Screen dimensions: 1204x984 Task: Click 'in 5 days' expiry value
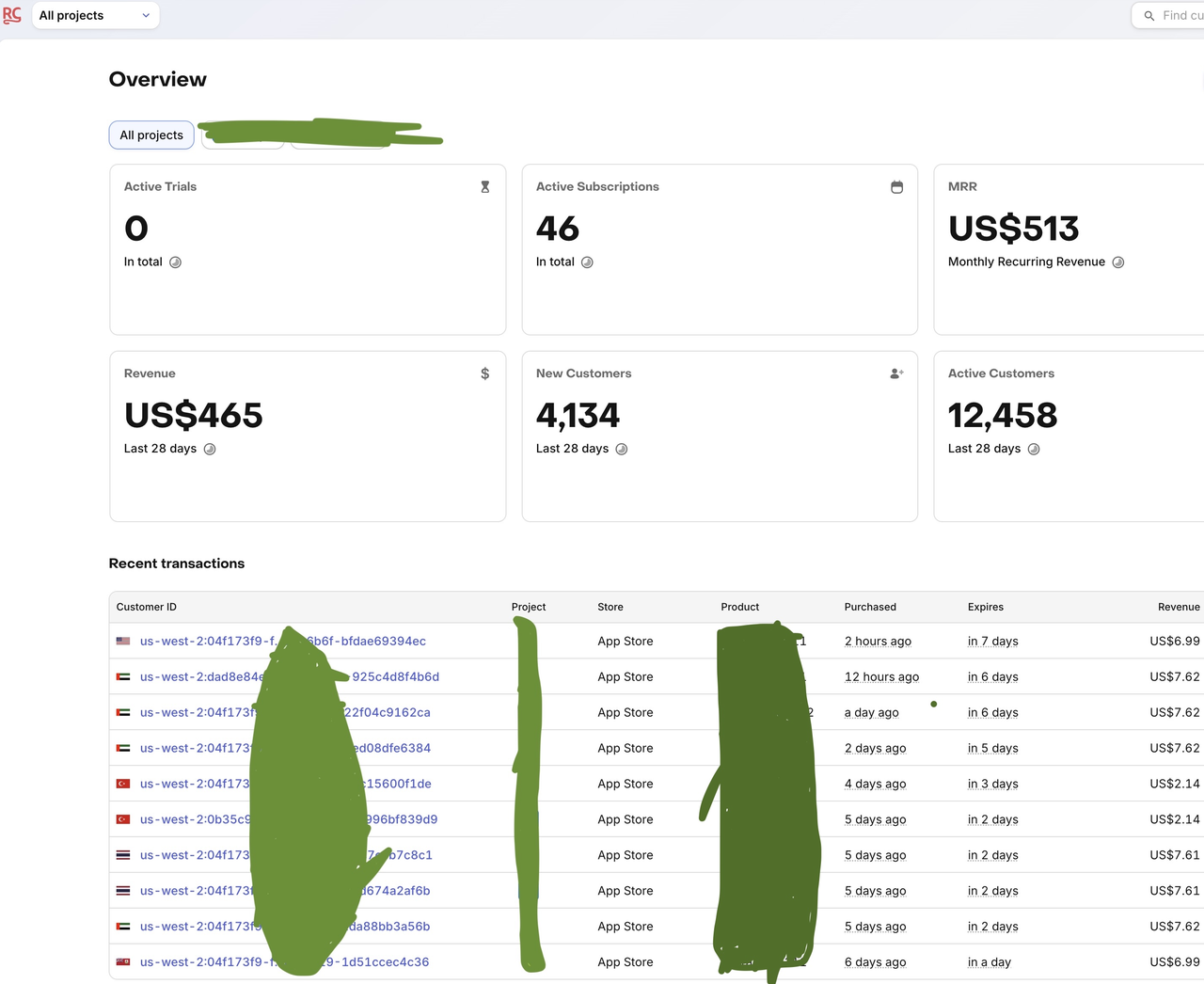(993, 749)
